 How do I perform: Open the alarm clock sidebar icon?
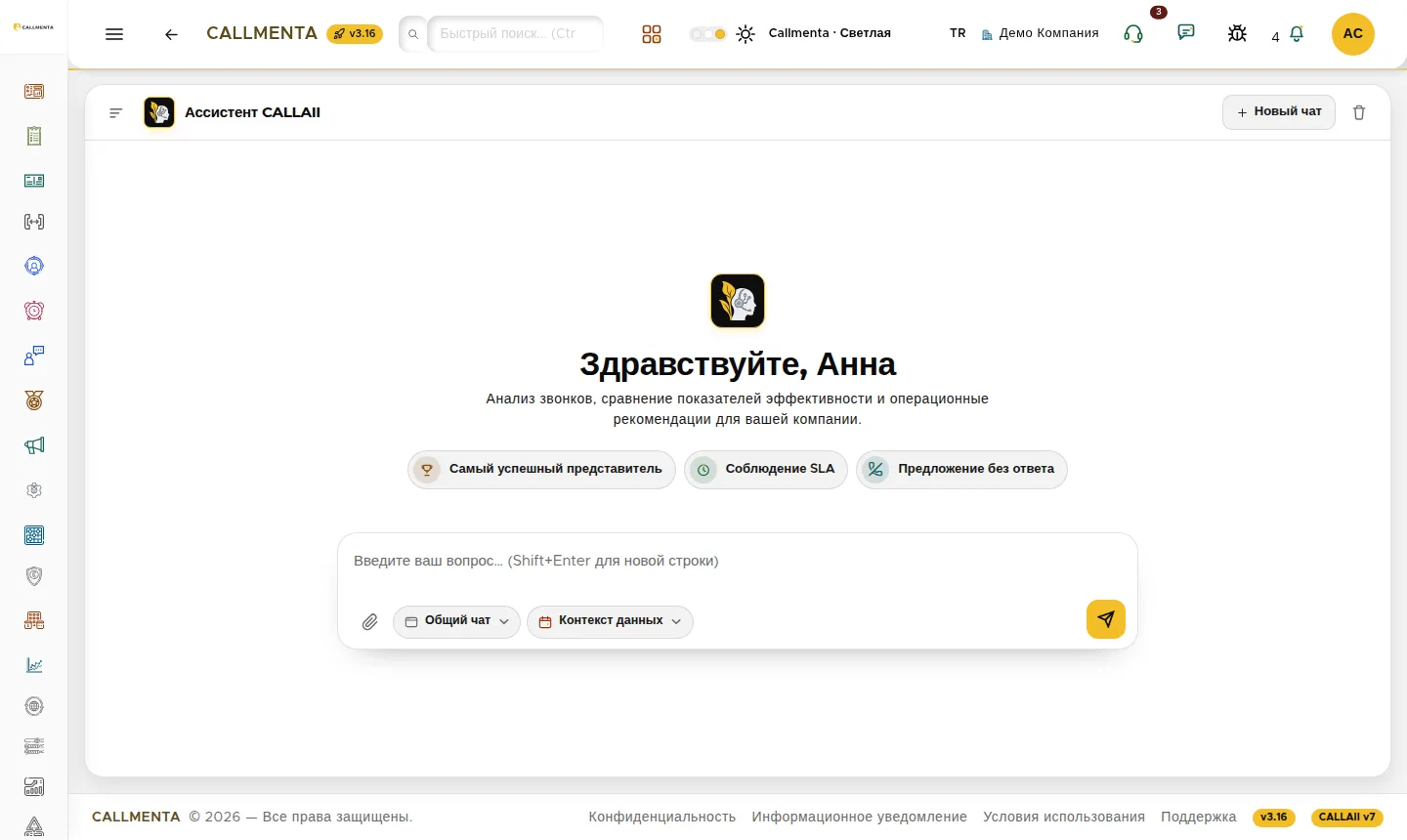[x=34, y=311]
